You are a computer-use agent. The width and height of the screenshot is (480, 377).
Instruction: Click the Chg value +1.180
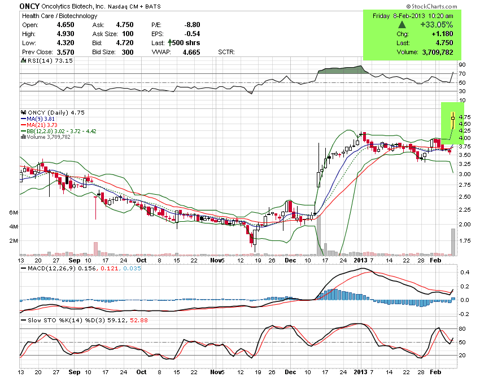442,34
